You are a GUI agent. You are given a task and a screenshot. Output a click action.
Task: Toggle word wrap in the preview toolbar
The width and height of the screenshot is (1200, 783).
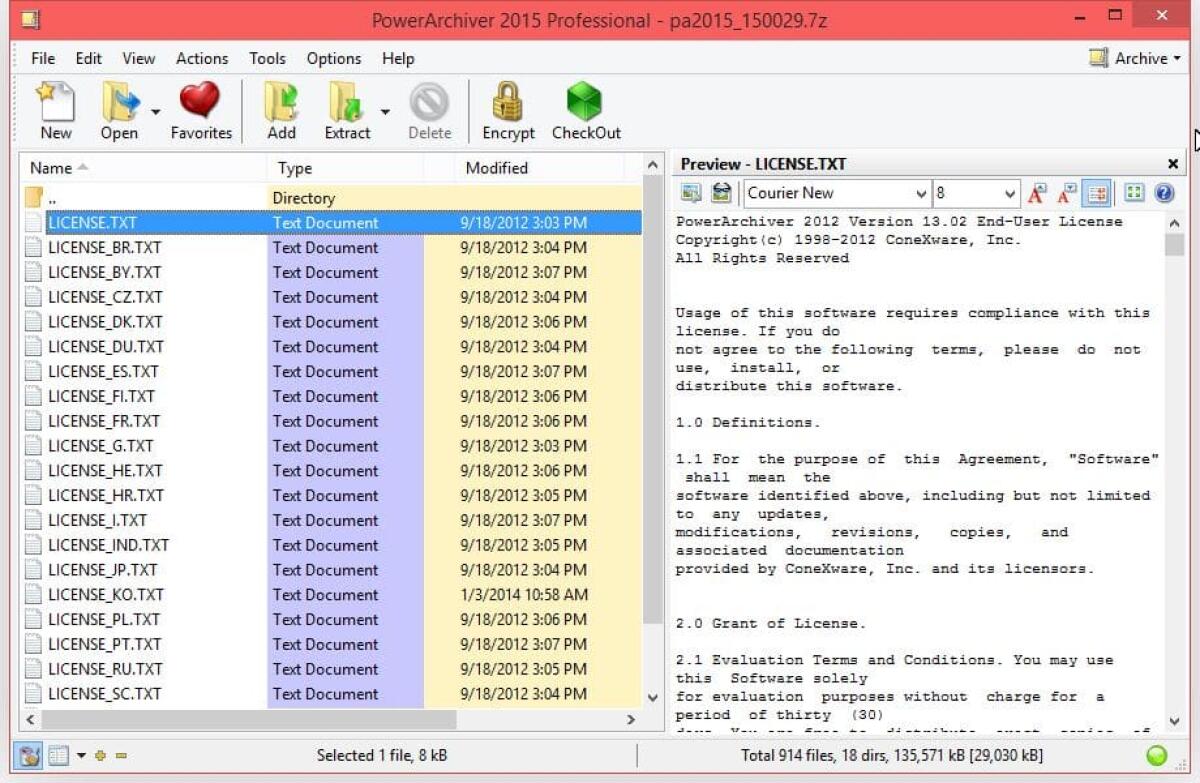[1096, 192]
